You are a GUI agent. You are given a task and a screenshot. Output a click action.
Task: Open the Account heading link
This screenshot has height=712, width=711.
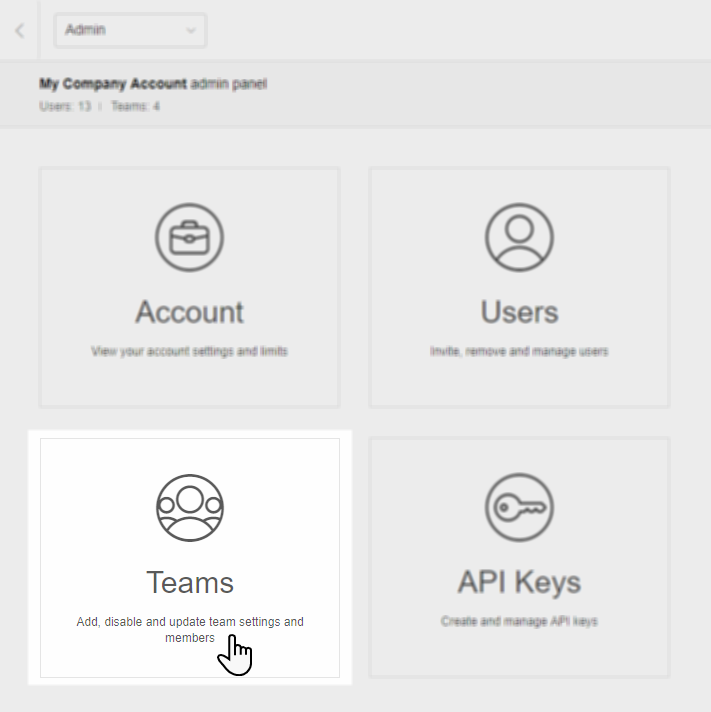[189, 312]
